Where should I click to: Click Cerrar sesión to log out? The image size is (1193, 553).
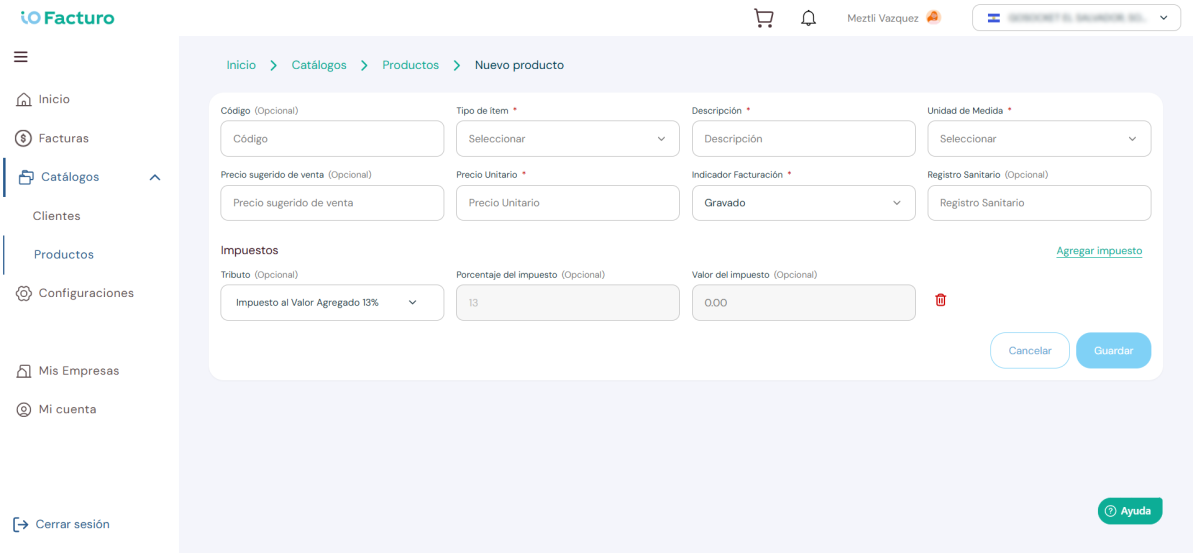coord(73,524)
